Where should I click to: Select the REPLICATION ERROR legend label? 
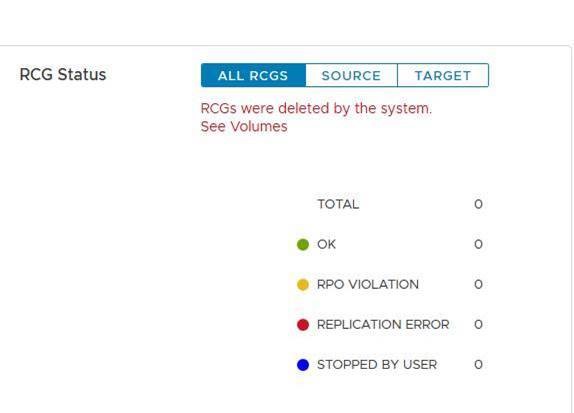point(383,324)
